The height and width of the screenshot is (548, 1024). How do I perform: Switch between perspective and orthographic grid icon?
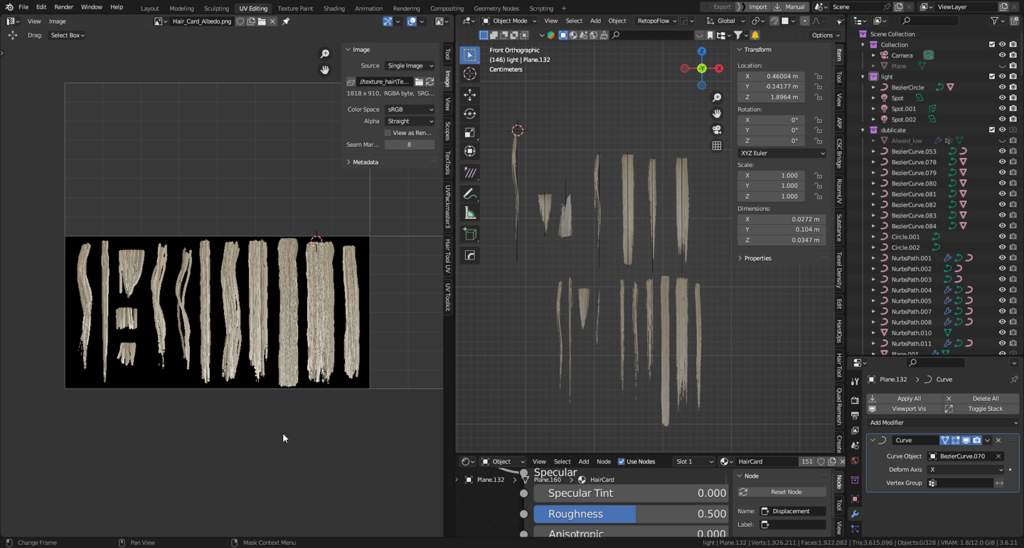(x=717, y=146)
